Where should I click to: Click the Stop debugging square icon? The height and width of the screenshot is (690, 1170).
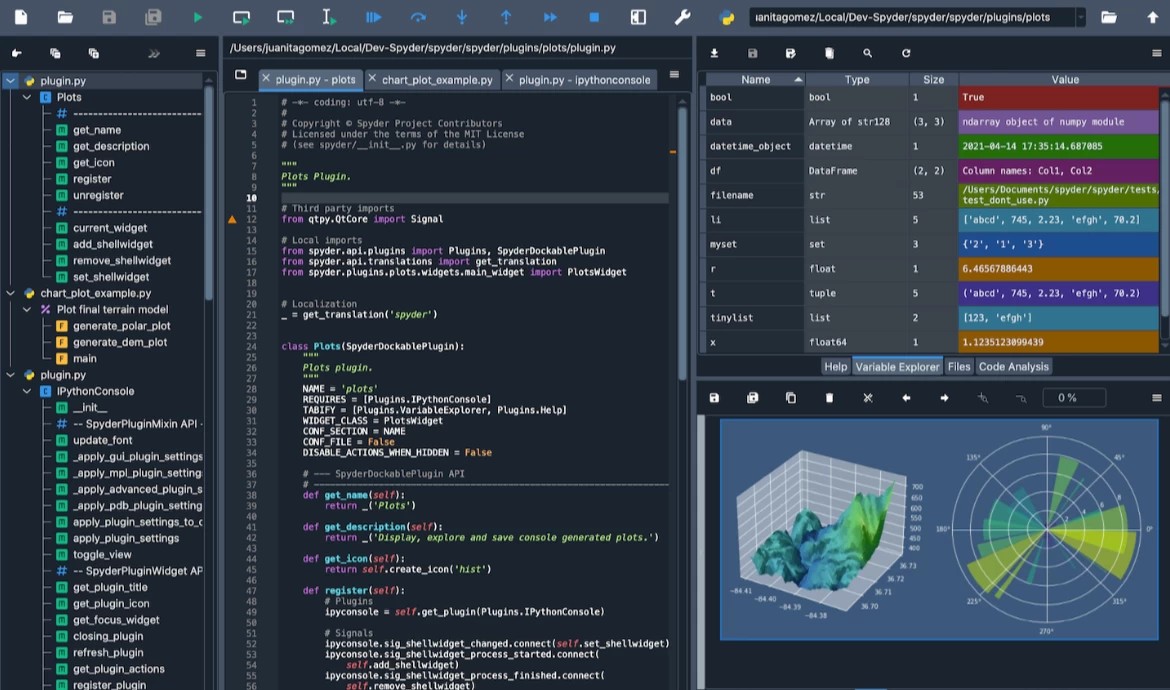(x=594, y=17)
